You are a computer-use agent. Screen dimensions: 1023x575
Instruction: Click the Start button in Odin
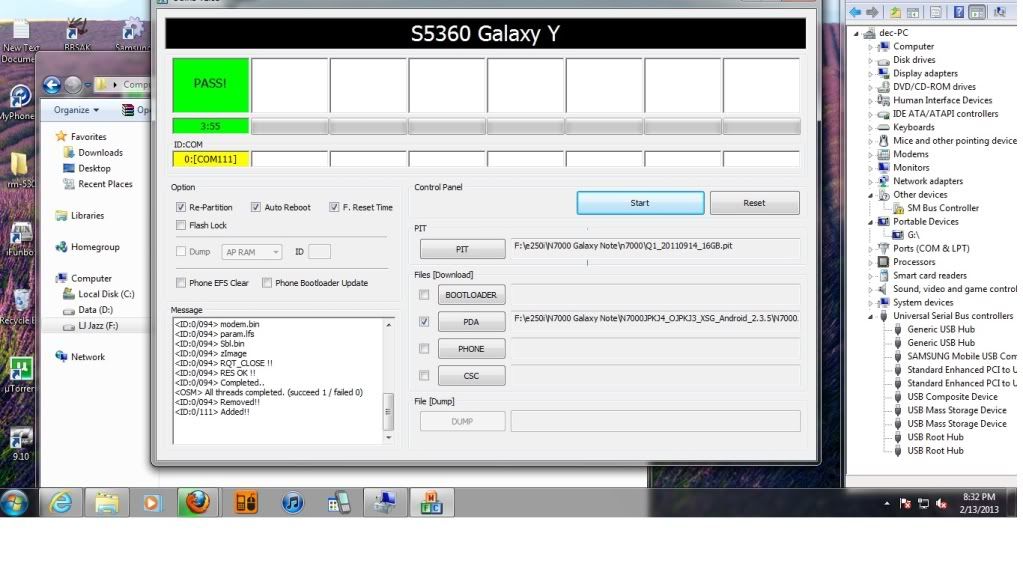pos(640,203)
